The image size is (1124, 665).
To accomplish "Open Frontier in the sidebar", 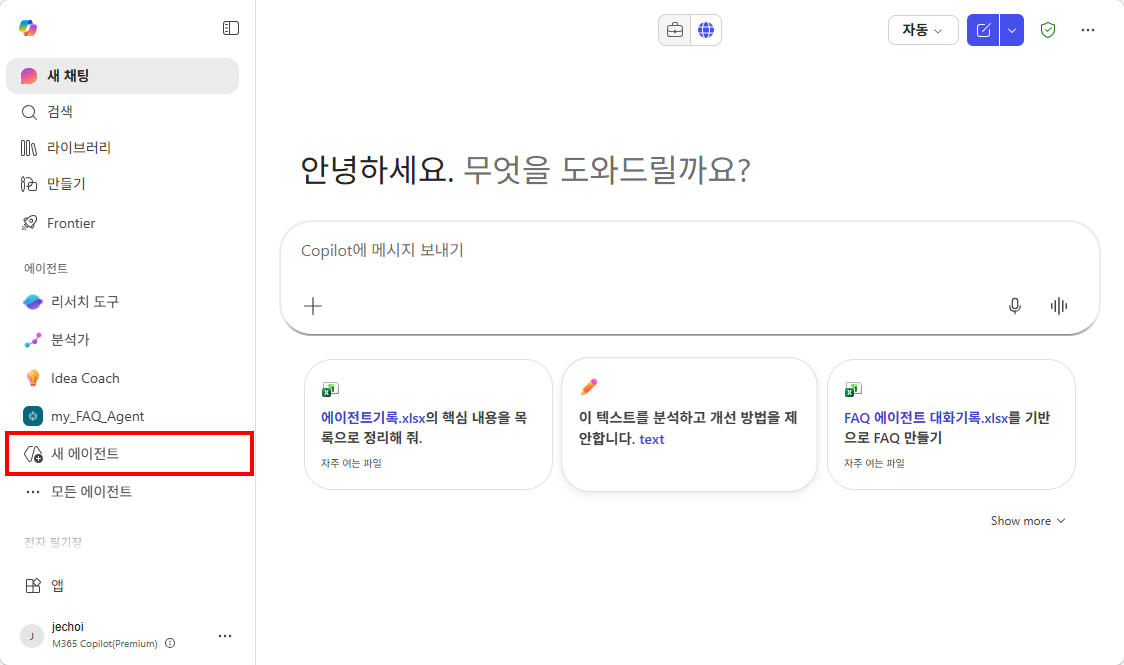I will [x=123, y=223].
